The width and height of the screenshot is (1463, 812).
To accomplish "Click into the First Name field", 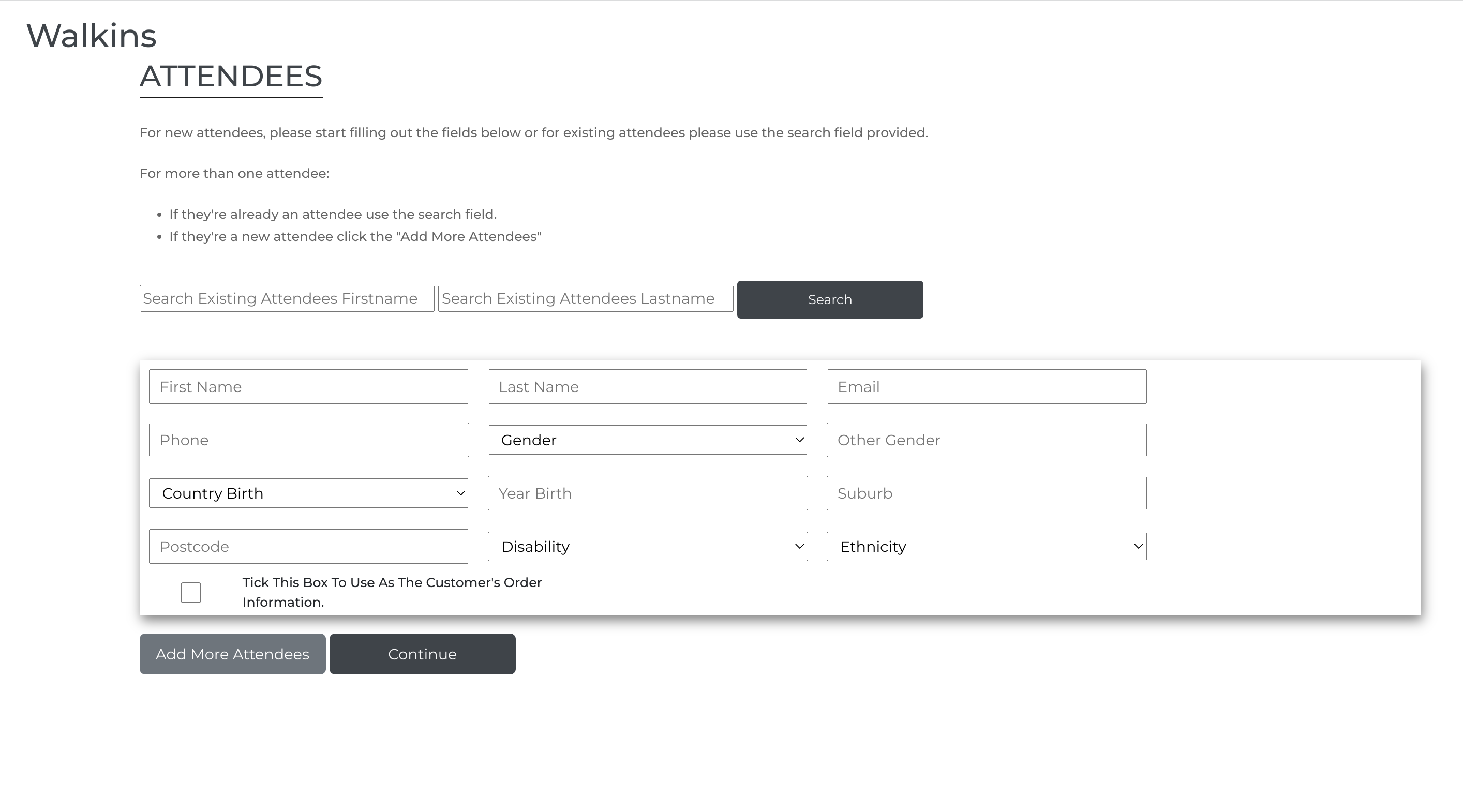I will click(308, 387).
